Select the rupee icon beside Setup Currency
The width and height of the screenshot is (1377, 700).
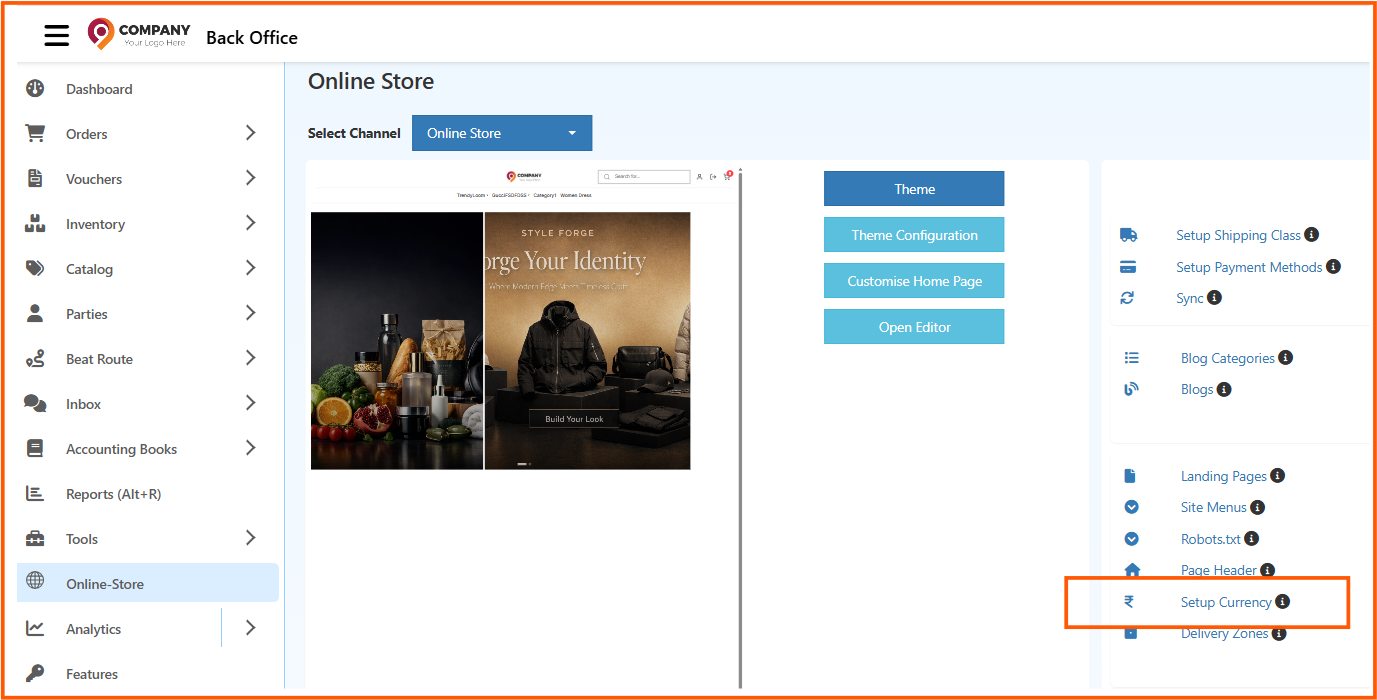click(x=1131, y=601)
